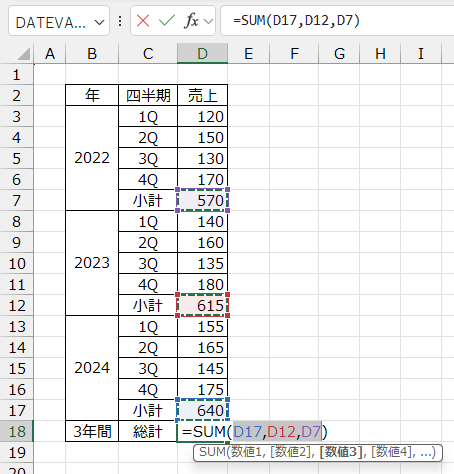Select row 7 header
Screen dimensions: 454x474
click(x=17, y=200)
